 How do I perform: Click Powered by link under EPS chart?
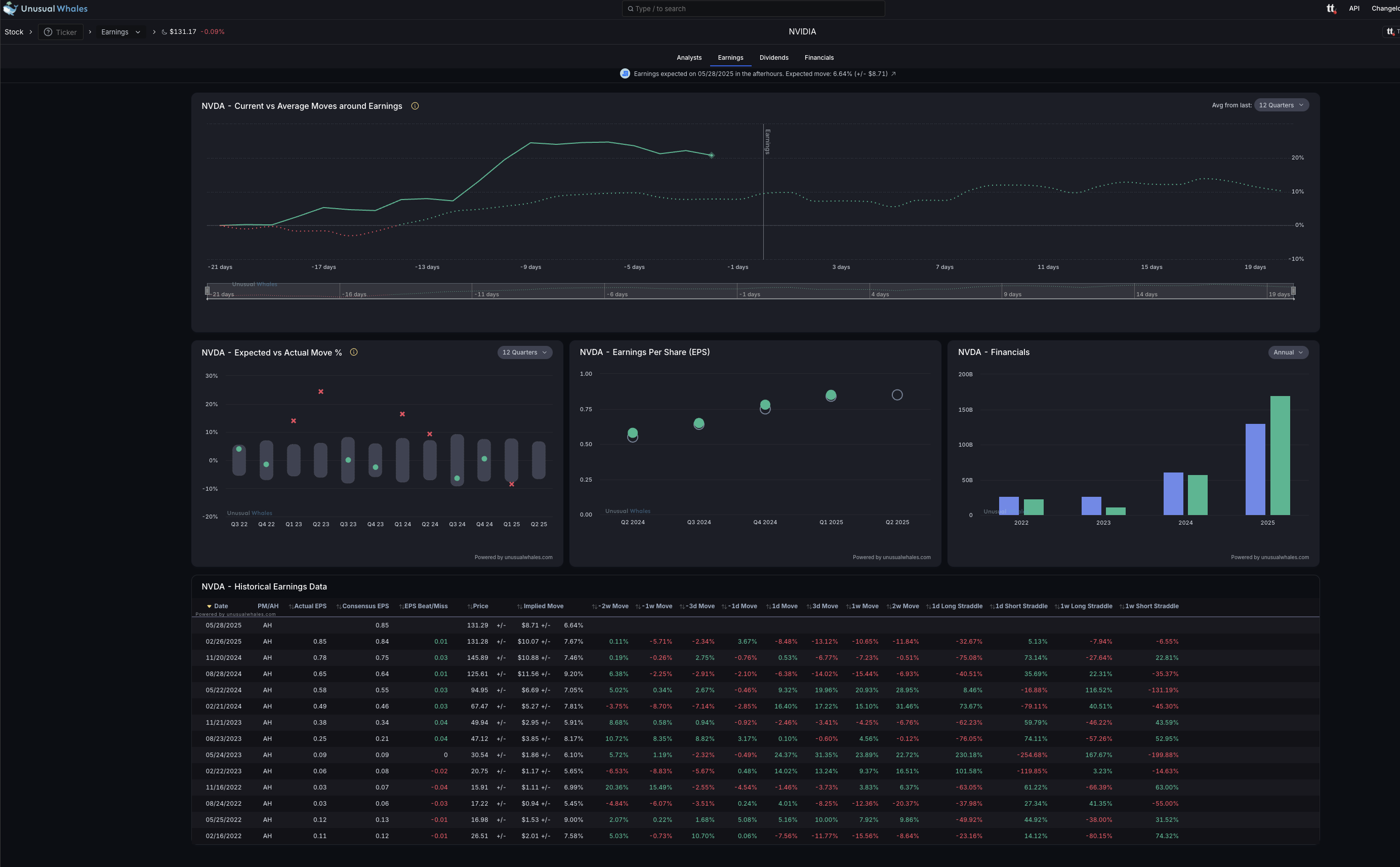pos(891,557)
